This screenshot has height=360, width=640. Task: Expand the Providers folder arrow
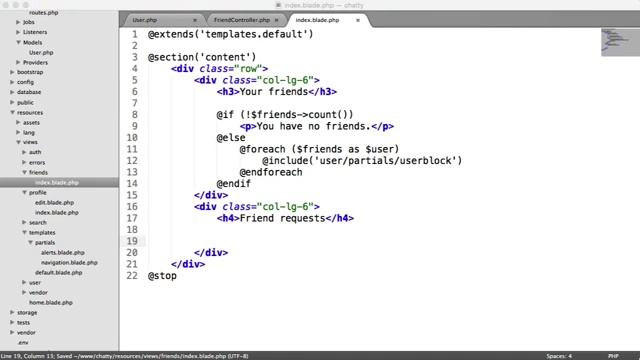click(18, 62)
